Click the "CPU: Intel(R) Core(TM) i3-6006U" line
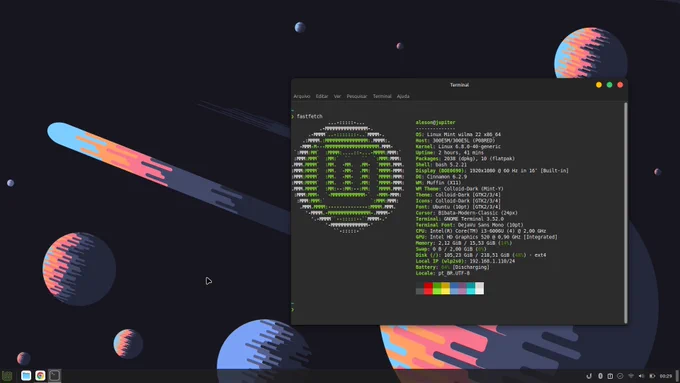The image size is (680, 383). tap(481, 231)
